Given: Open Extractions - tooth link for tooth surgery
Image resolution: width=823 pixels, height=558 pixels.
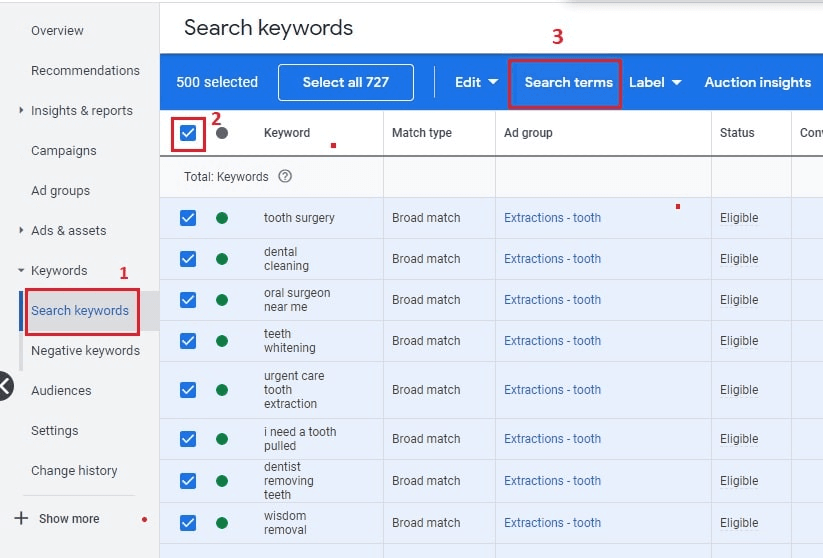Looking at the screenshot, I should click(552, 218).
